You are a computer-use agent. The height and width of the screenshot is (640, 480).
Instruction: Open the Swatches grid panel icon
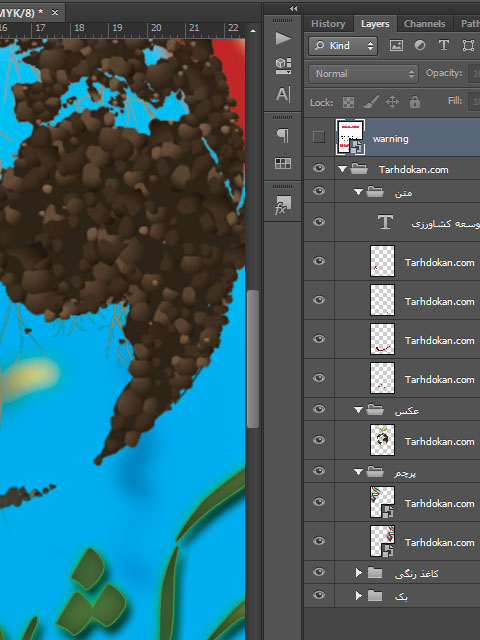coord(283,164)
